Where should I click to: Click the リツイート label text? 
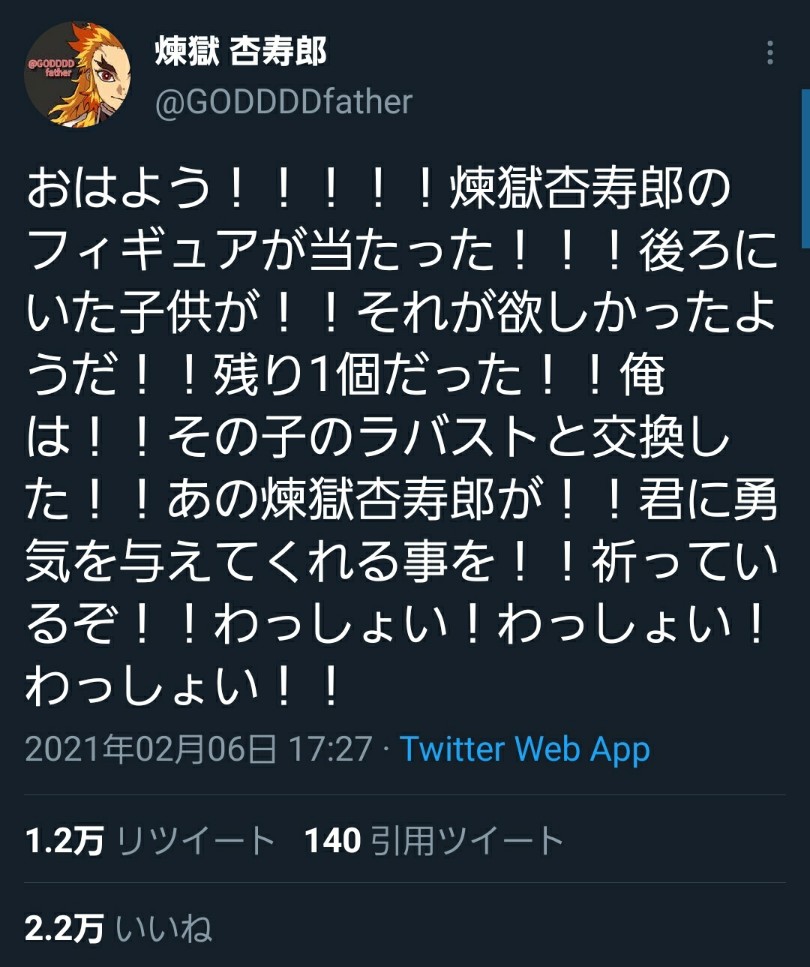(x=196, y=841)
